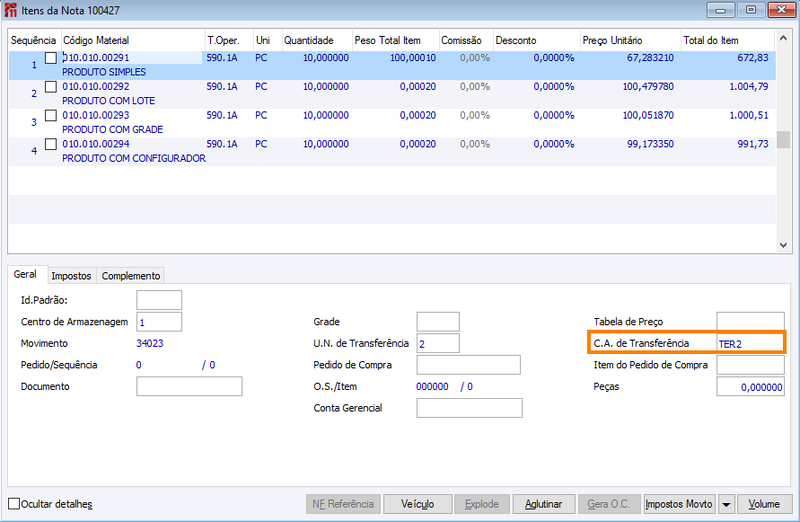Click the Impostos Movto button
Screen dimensions: 800x522
coord(679,504)
